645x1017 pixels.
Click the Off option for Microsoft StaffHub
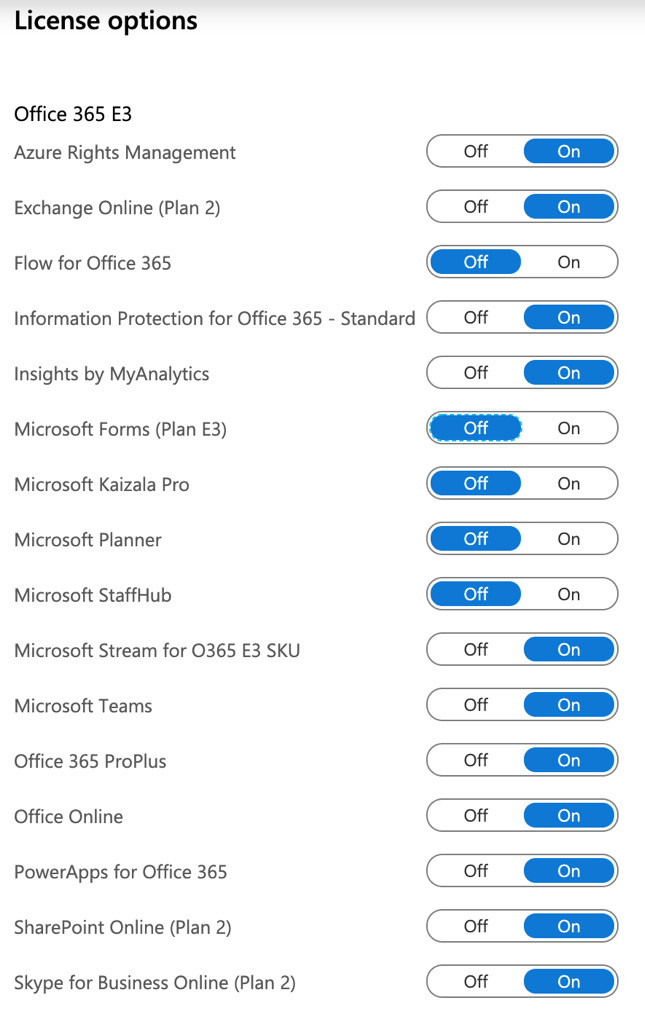click(475, 594)
